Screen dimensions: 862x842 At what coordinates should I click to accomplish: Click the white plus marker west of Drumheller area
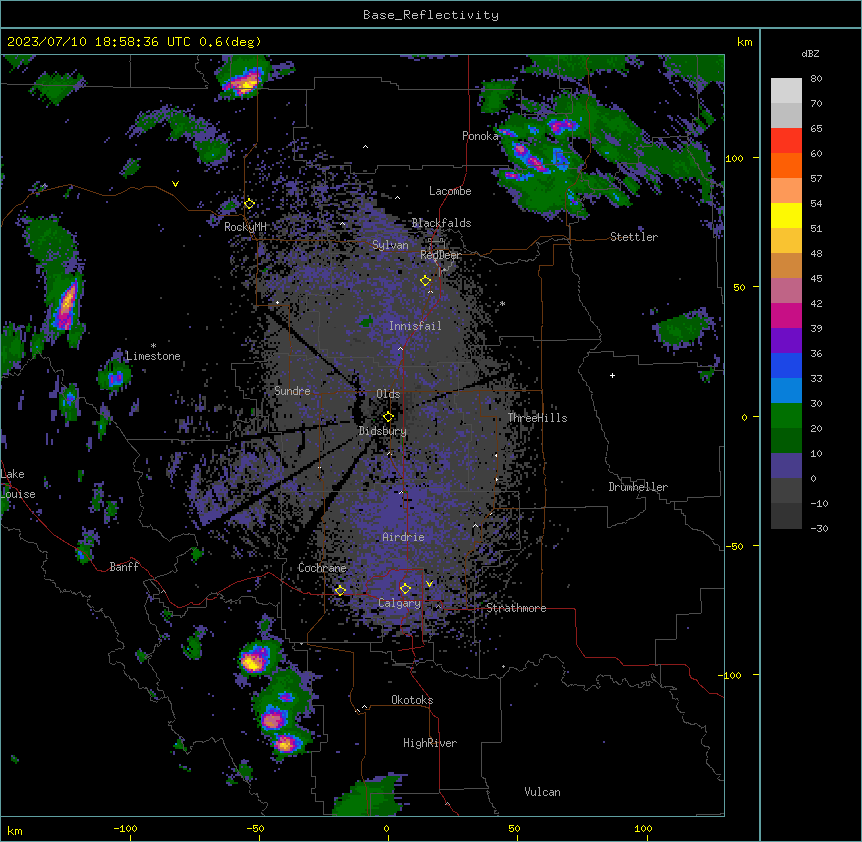pyautogui.click(x=612, y=375)
